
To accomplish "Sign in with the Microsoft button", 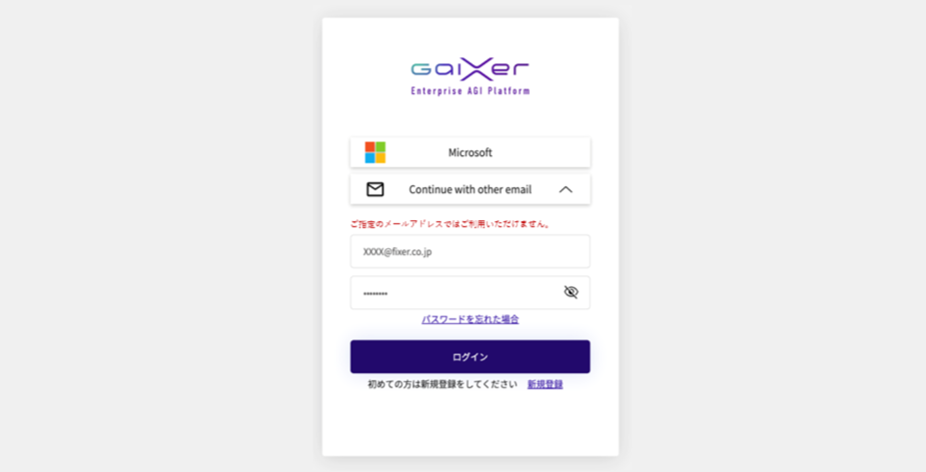I will coord(470,152).
